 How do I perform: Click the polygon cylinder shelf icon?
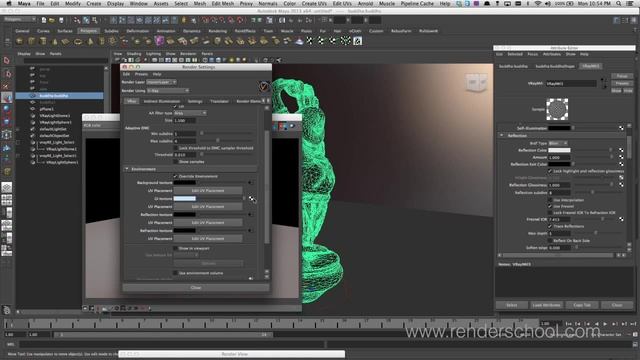(42, 41)
